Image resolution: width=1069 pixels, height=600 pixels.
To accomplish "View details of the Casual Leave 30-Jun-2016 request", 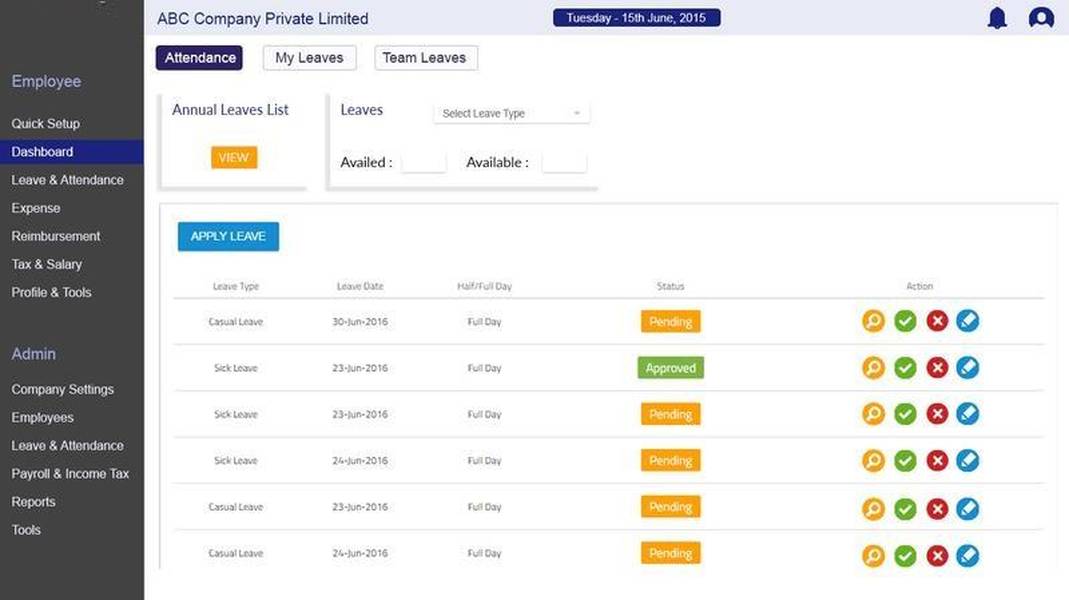I will click(873, 321).
